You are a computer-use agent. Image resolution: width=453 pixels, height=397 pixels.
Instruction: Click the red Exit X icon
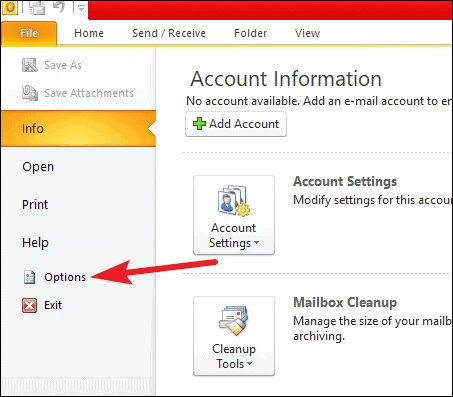click(x=29, y=305)
